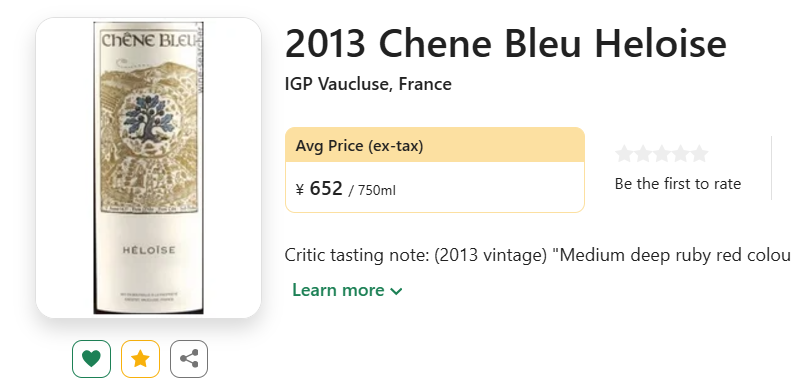
Task: Click the / 750ml bottle size label
Action: click(372, 191)
